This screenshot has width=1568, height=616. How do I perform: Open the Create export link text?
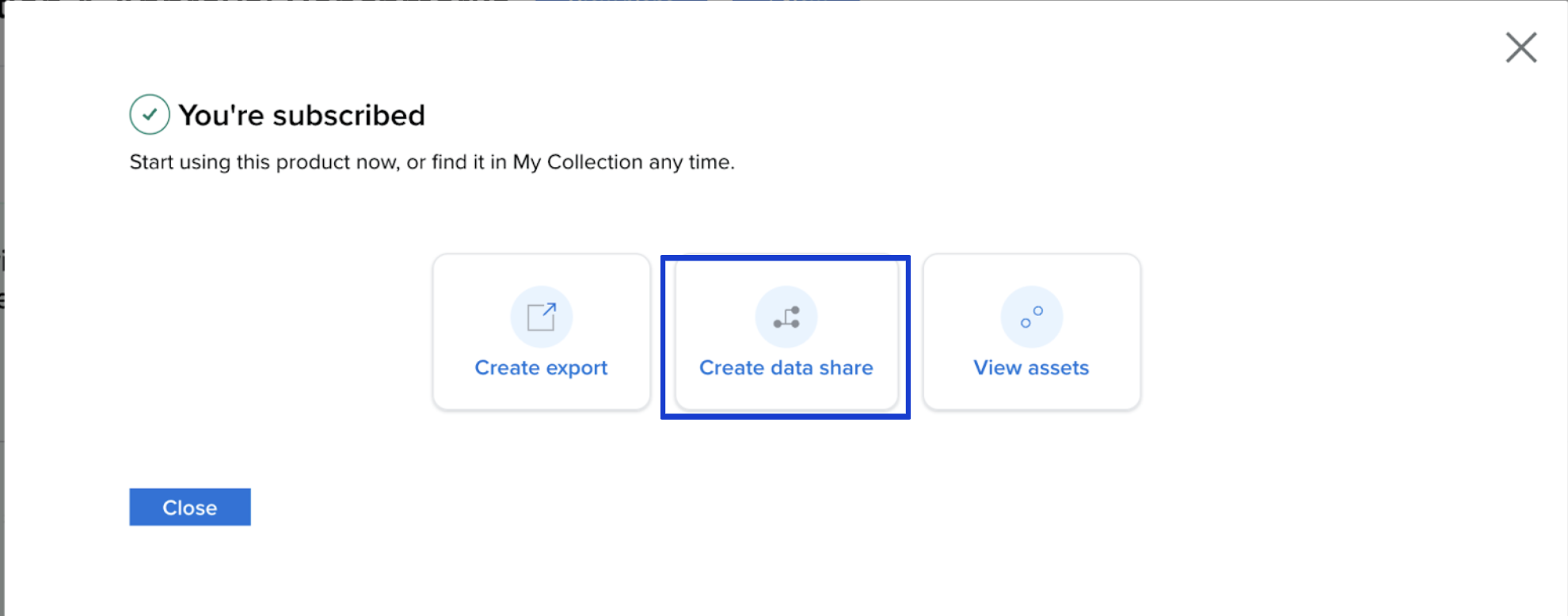(x=541, y=367)
